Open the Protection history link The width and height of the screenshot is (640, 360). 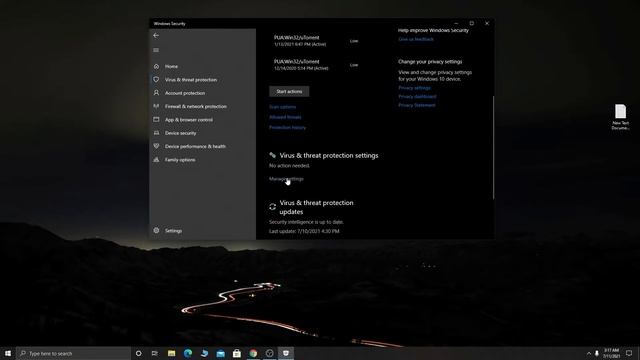287,127
